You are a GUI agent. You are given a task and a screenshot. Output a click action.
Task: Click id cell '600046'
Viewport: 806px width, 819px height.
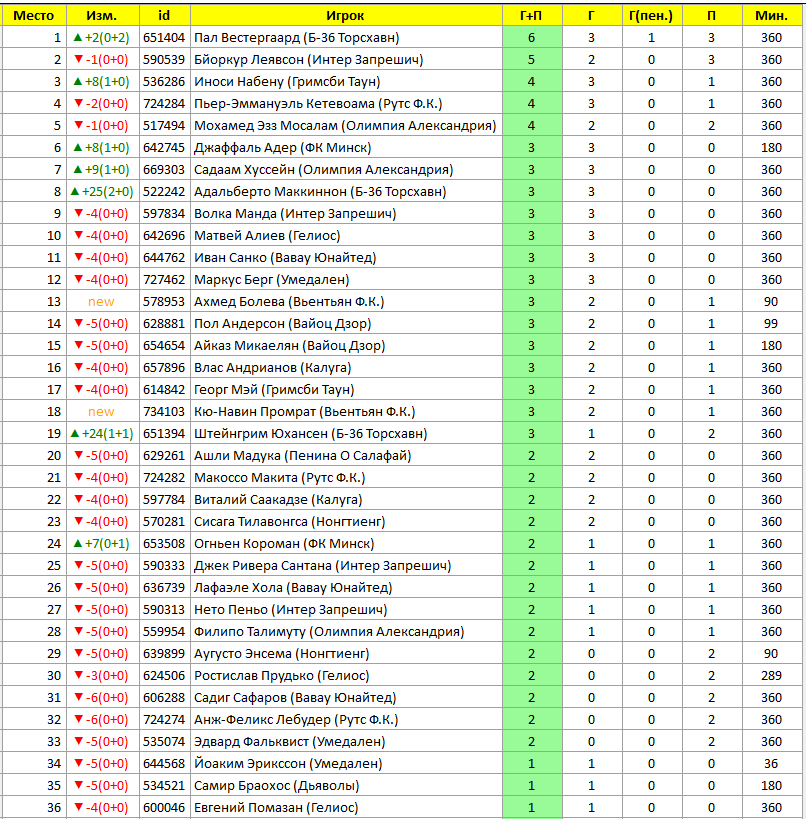click(x=164, y=807)
